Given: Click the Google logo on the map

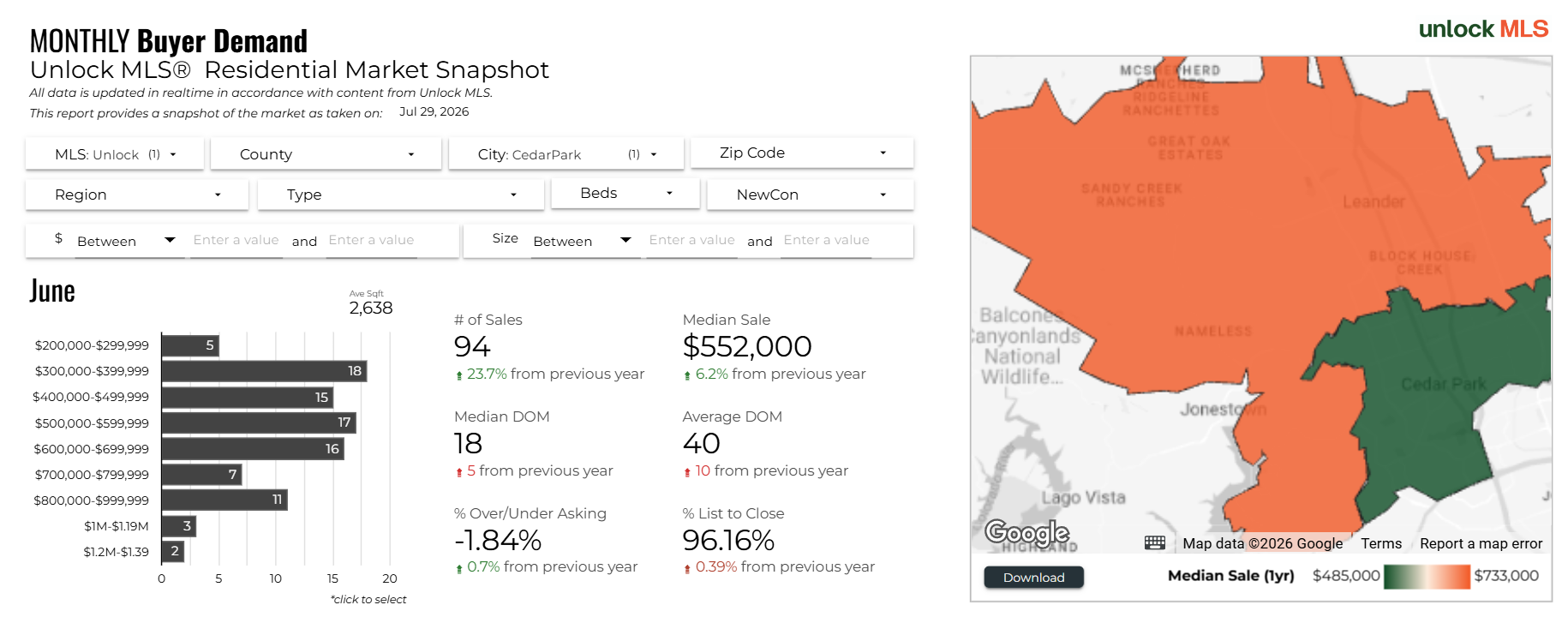Looking at the screenshot, I should click(1026, 533).
